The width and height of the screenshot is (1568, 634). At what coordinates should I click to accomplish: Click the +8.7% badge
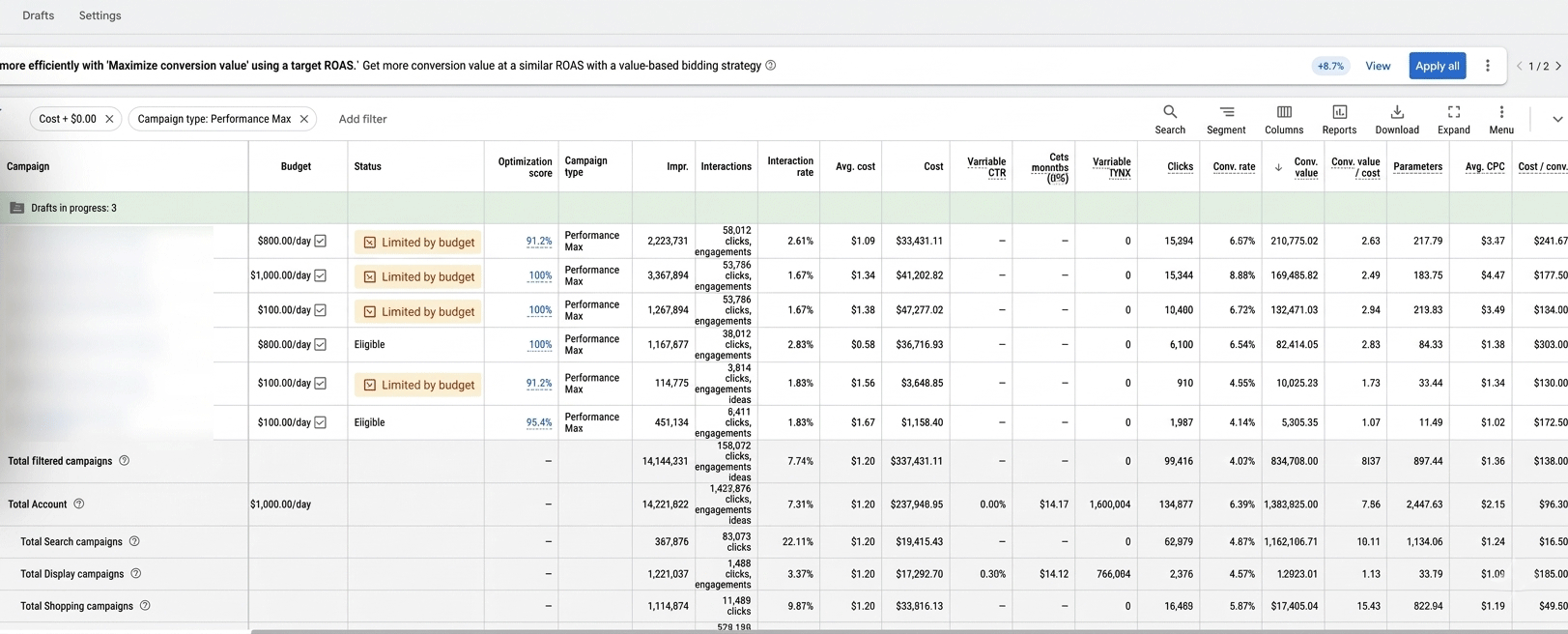[1330, 66]
